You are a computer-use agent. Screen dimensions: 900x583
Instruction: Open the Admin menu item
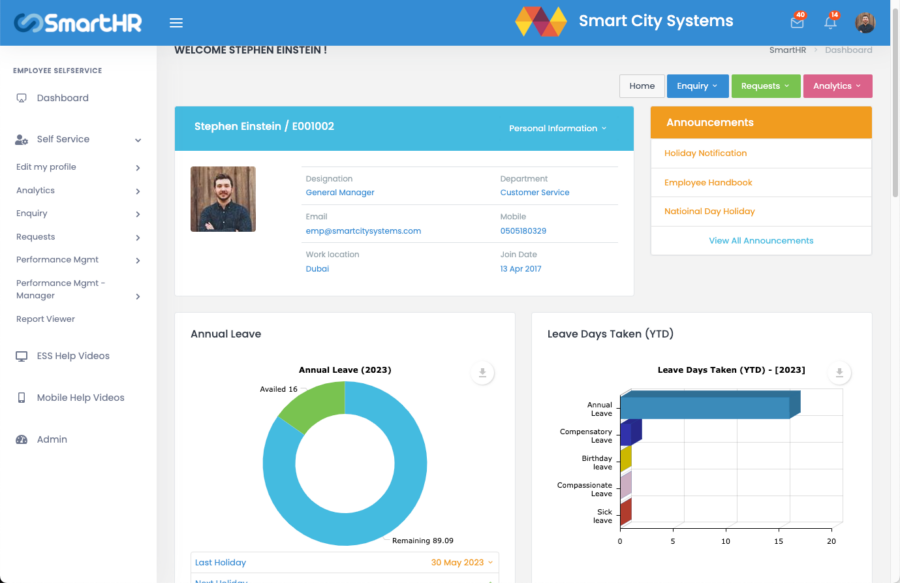(x=52, y=440)
